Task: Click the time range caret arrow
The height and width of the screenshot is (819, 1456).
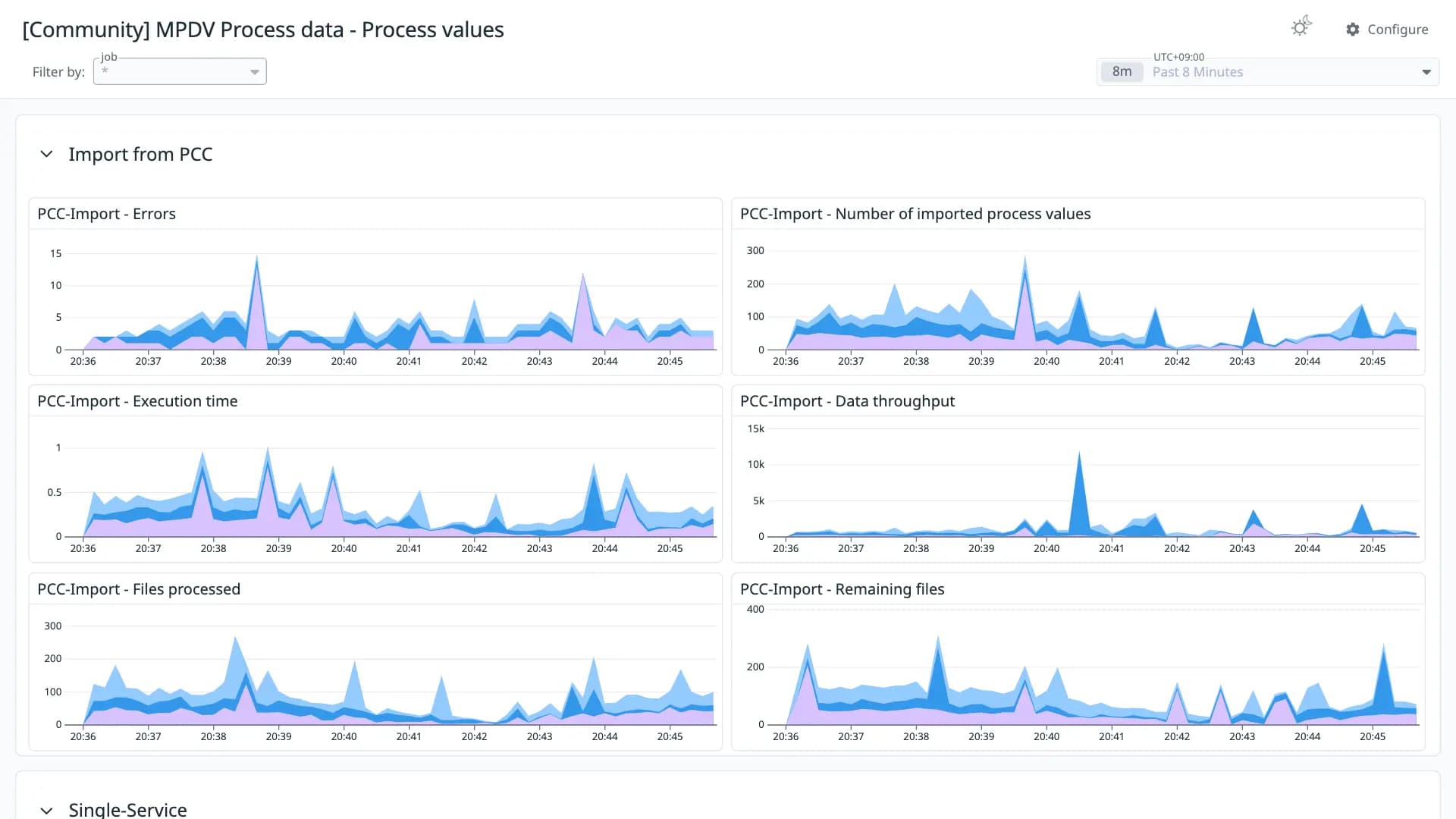Action: click(1426, 72)
